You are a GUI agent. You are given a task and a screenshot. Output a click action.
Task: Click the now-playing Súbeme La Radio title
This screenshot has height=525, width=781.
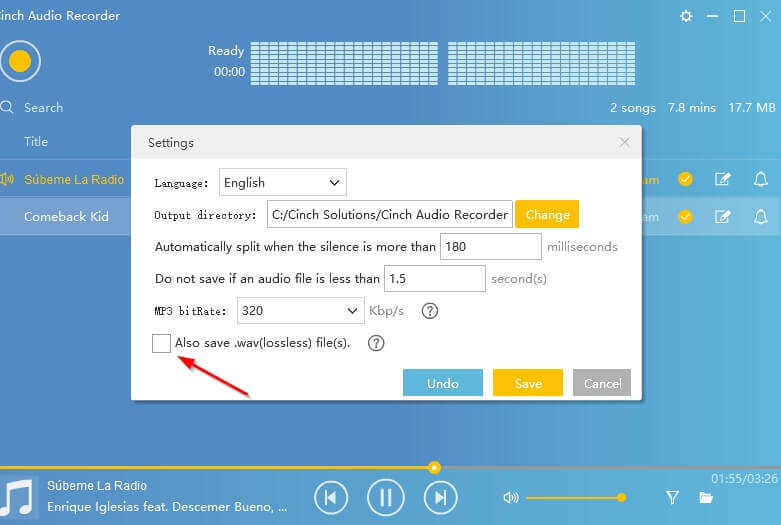97,486
